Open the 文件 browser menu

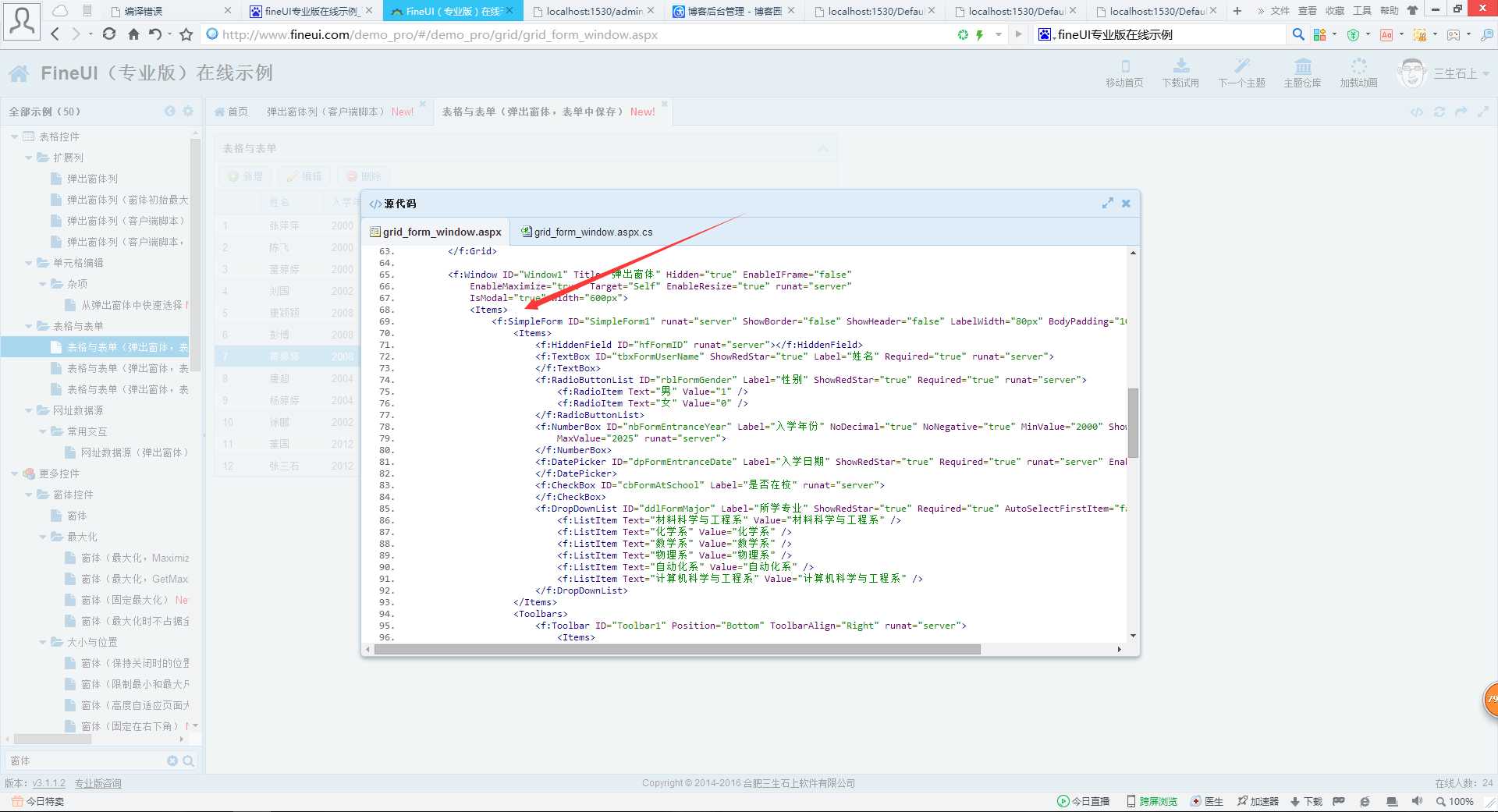click(1280, 11)
